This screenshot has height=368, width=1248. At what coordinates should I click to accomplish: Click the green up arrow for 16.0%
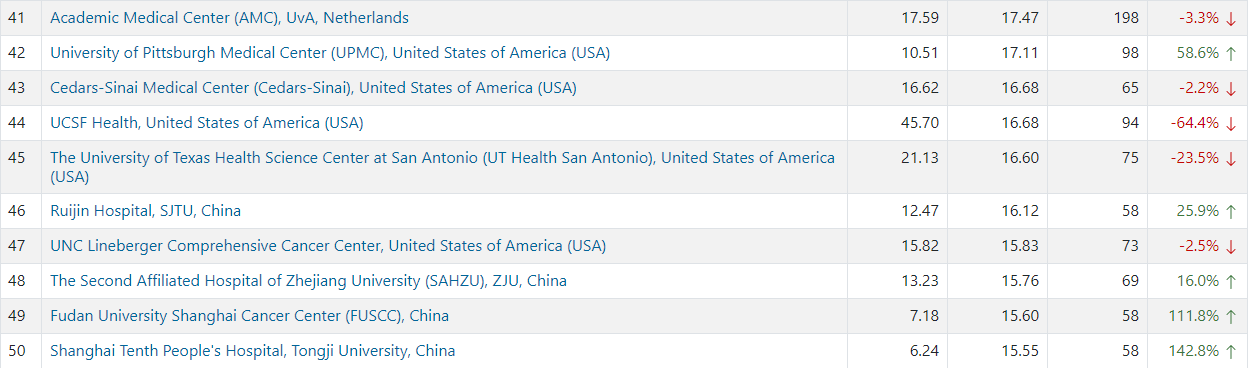1231,281
